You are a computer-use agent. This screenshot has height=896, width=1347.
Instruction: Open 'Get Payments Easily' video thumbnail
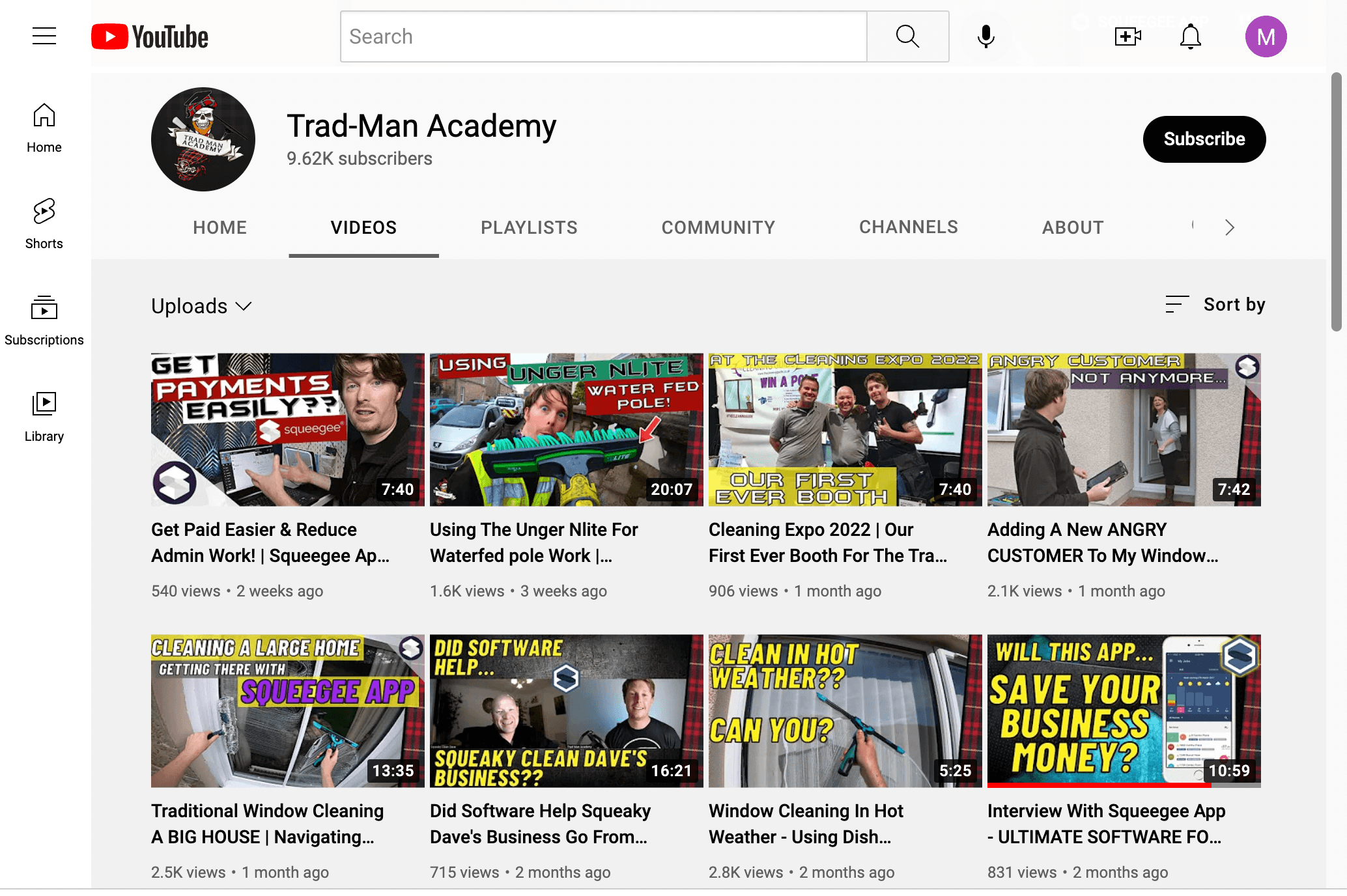pyautogui.click(x=288, y=430)
